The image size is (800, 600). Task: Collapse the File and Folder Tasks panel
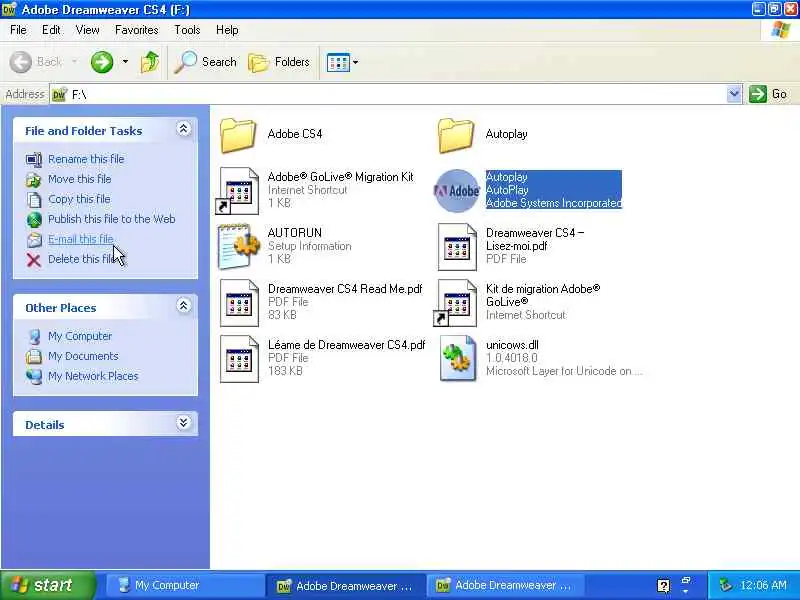click(184, 129)
